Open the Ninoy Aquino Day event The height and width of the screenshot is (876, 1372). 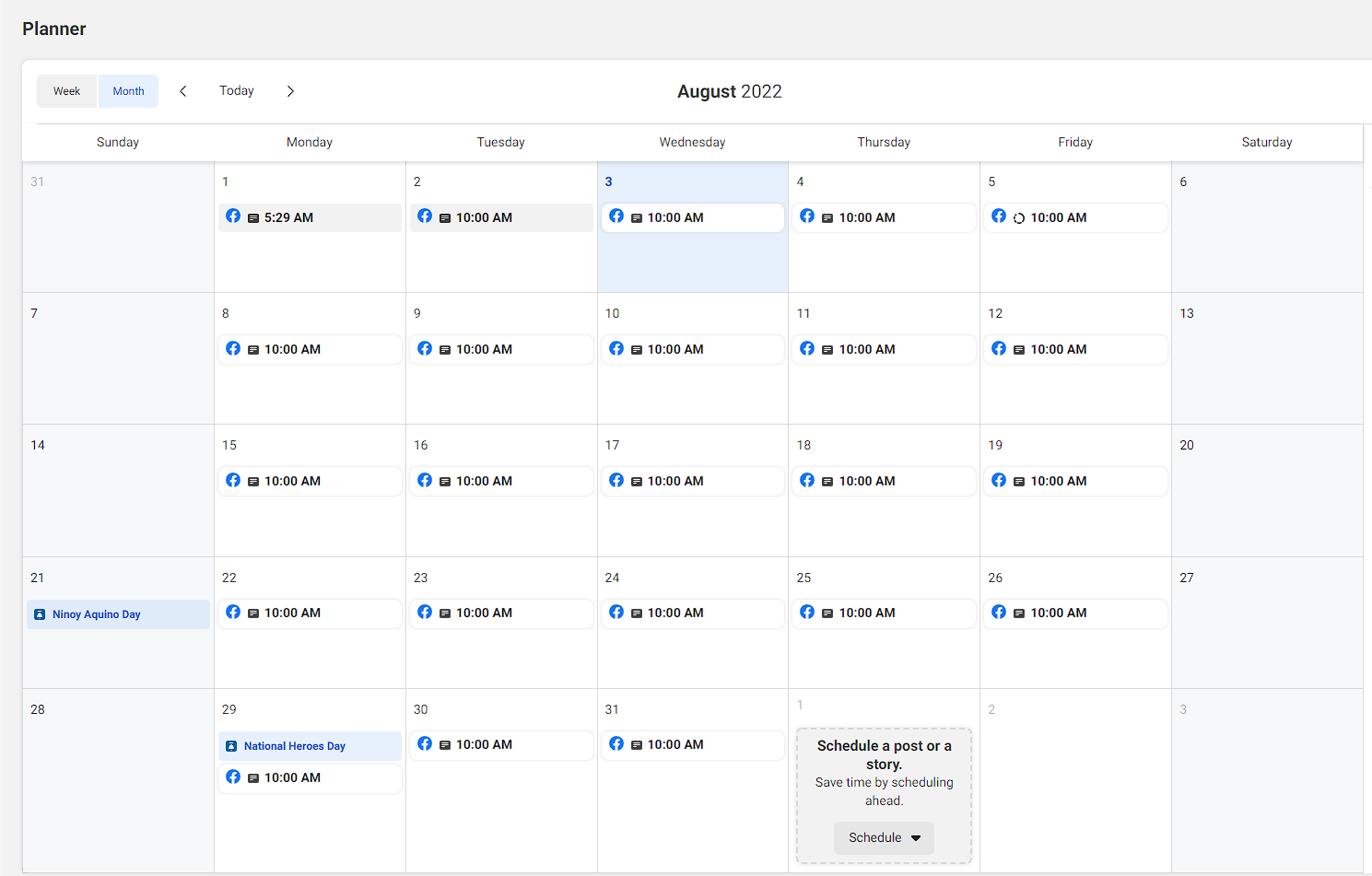pyautogui.click(x=118, y=614)
